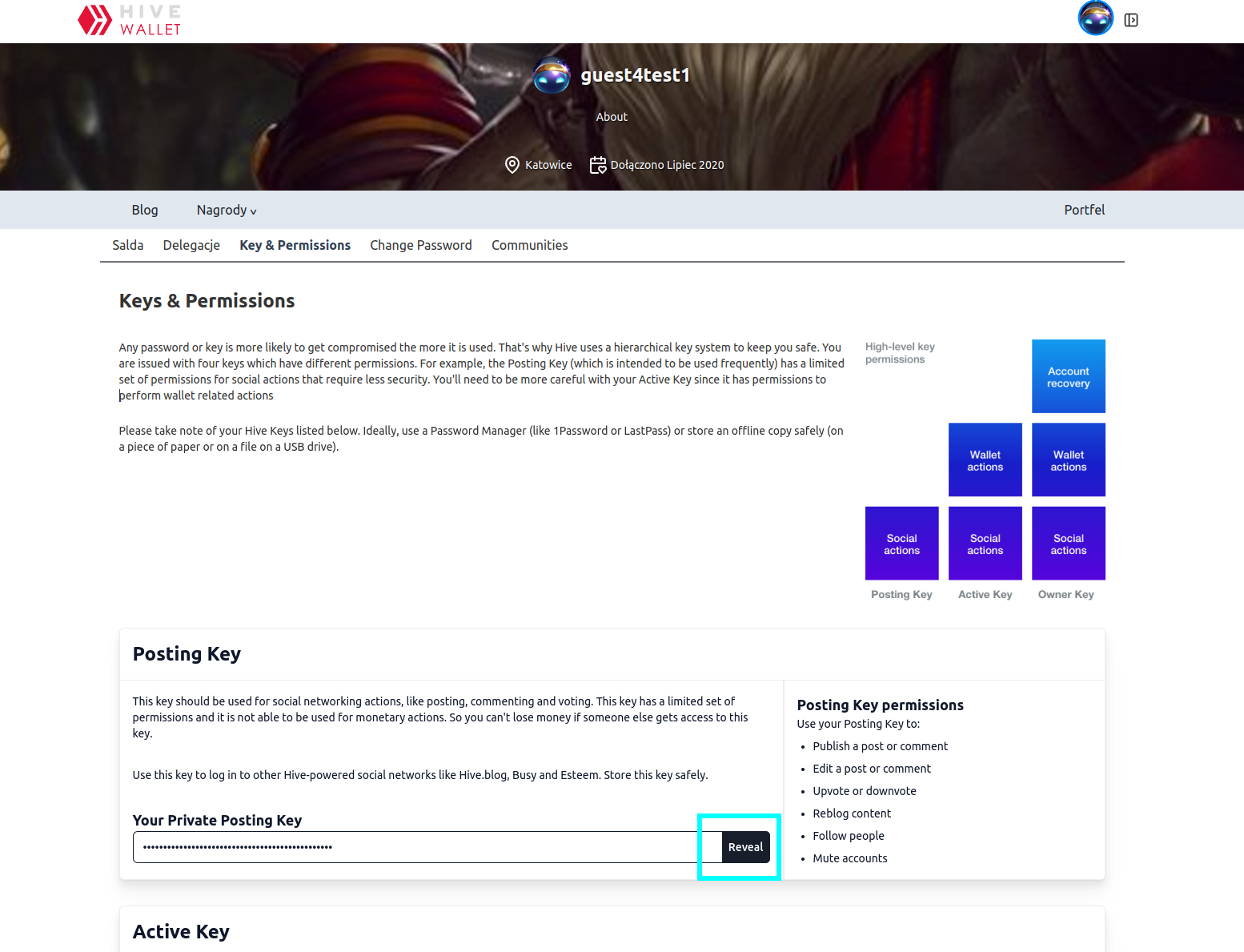Click the guest4test1 profile picture
1244x952 pixels.
tap(552, 75)
